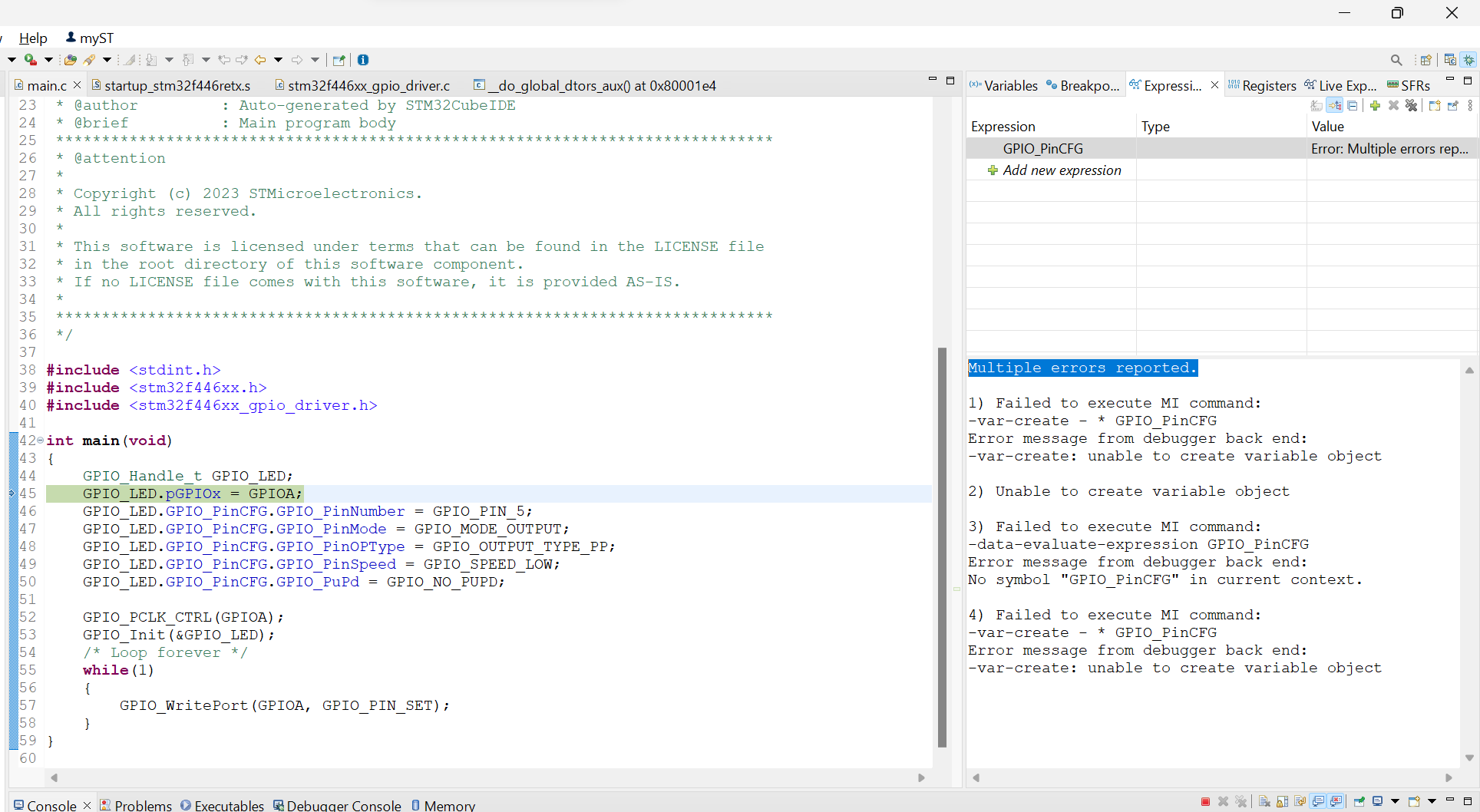Toggle Show Console on standard output change

click(1318, 802)
